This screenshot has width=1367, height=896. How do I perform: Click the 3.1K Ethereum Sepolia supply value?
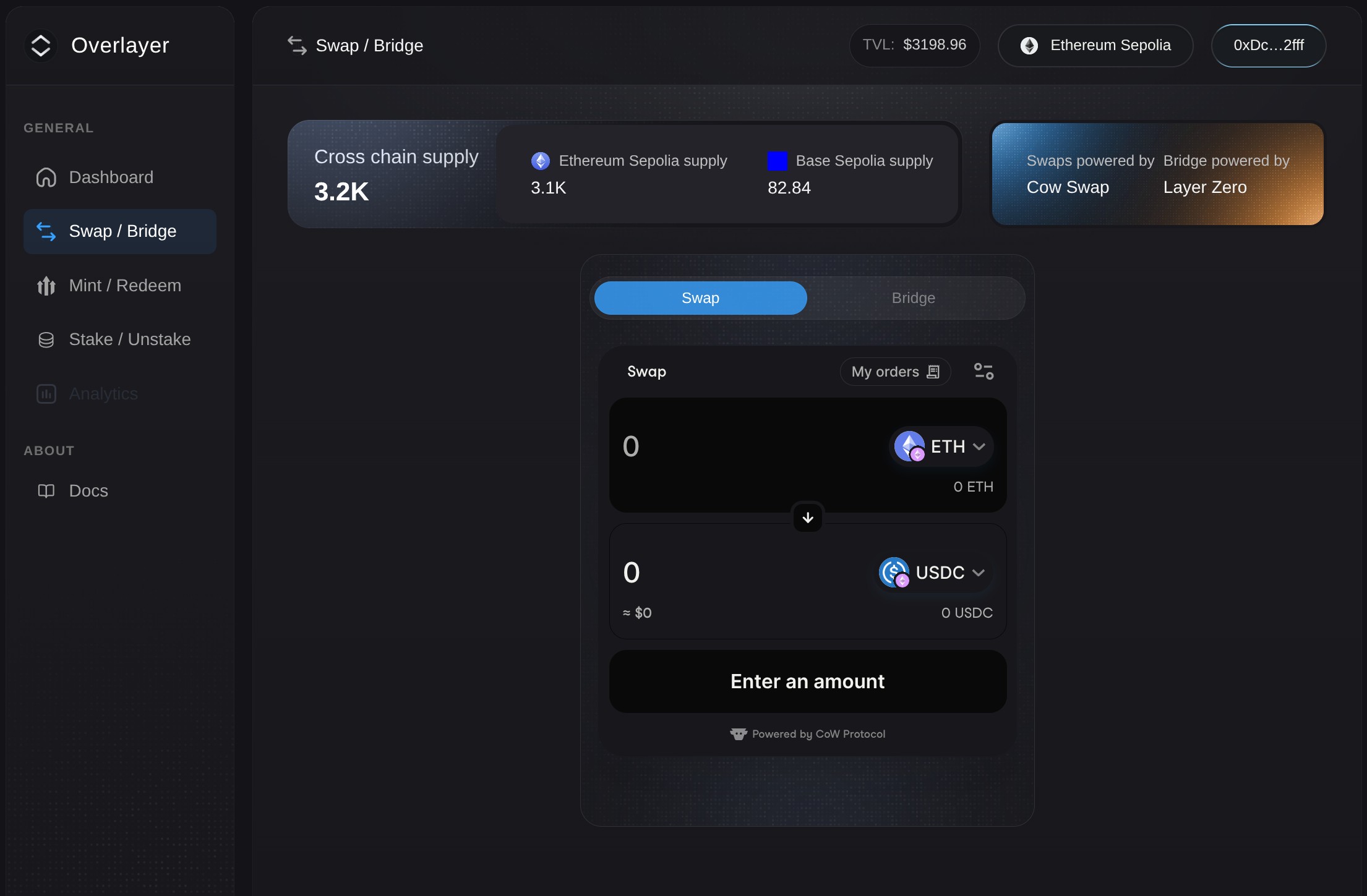(x=548, y=188)
